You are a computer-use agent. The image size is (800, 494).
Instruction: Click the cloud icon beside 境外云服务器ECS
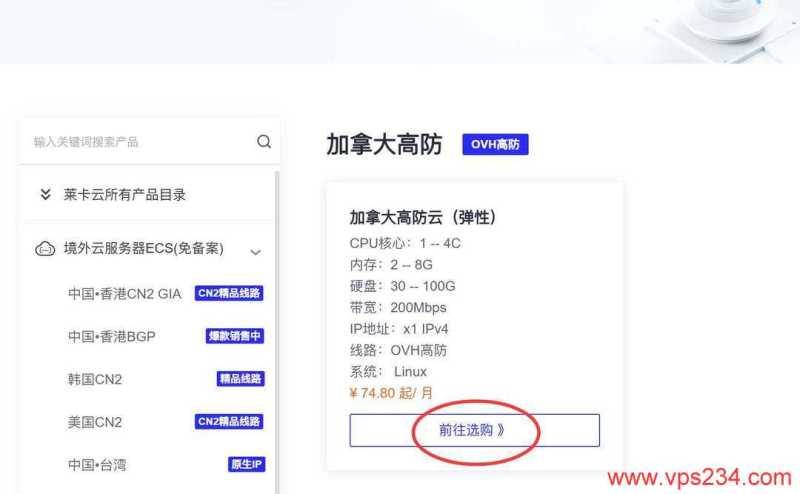click(x=45, y=249)
